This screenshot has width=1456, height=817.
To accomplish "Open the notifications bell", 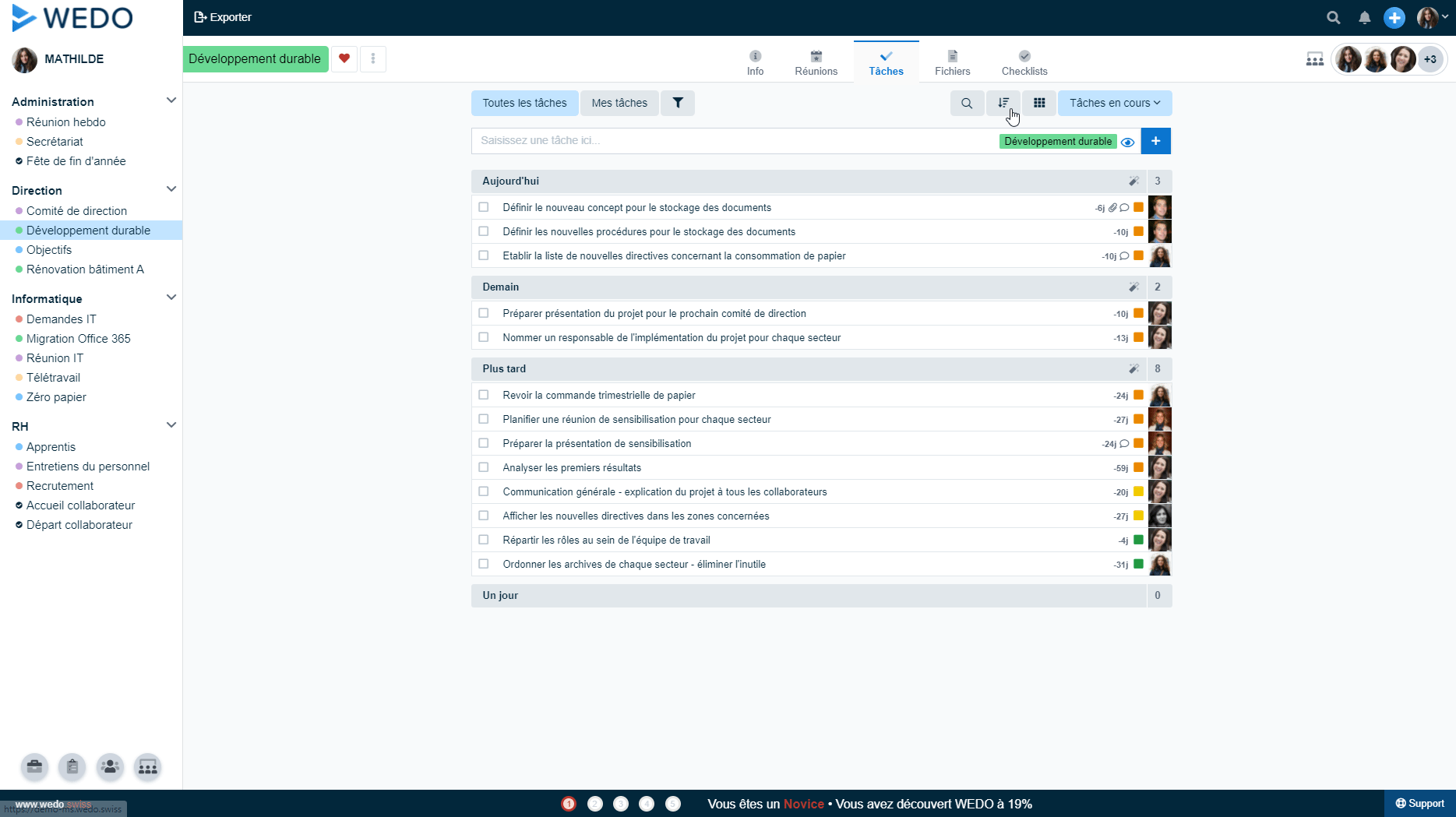I will [1364, 17].
